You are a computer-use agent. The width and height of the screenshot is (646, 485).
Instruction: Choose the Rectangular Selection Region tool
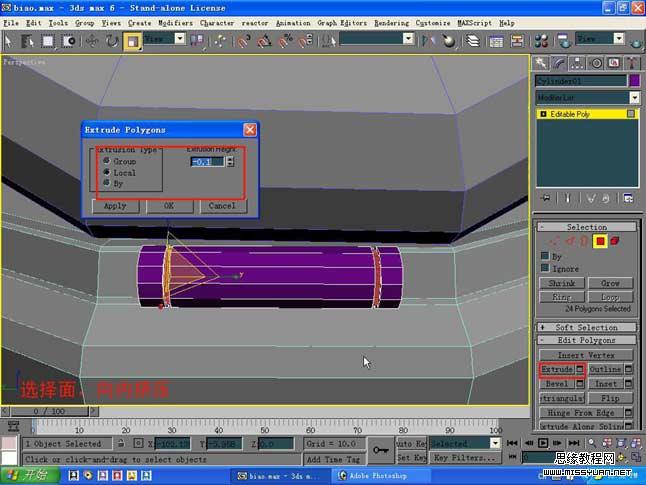(x=48, y=41)
